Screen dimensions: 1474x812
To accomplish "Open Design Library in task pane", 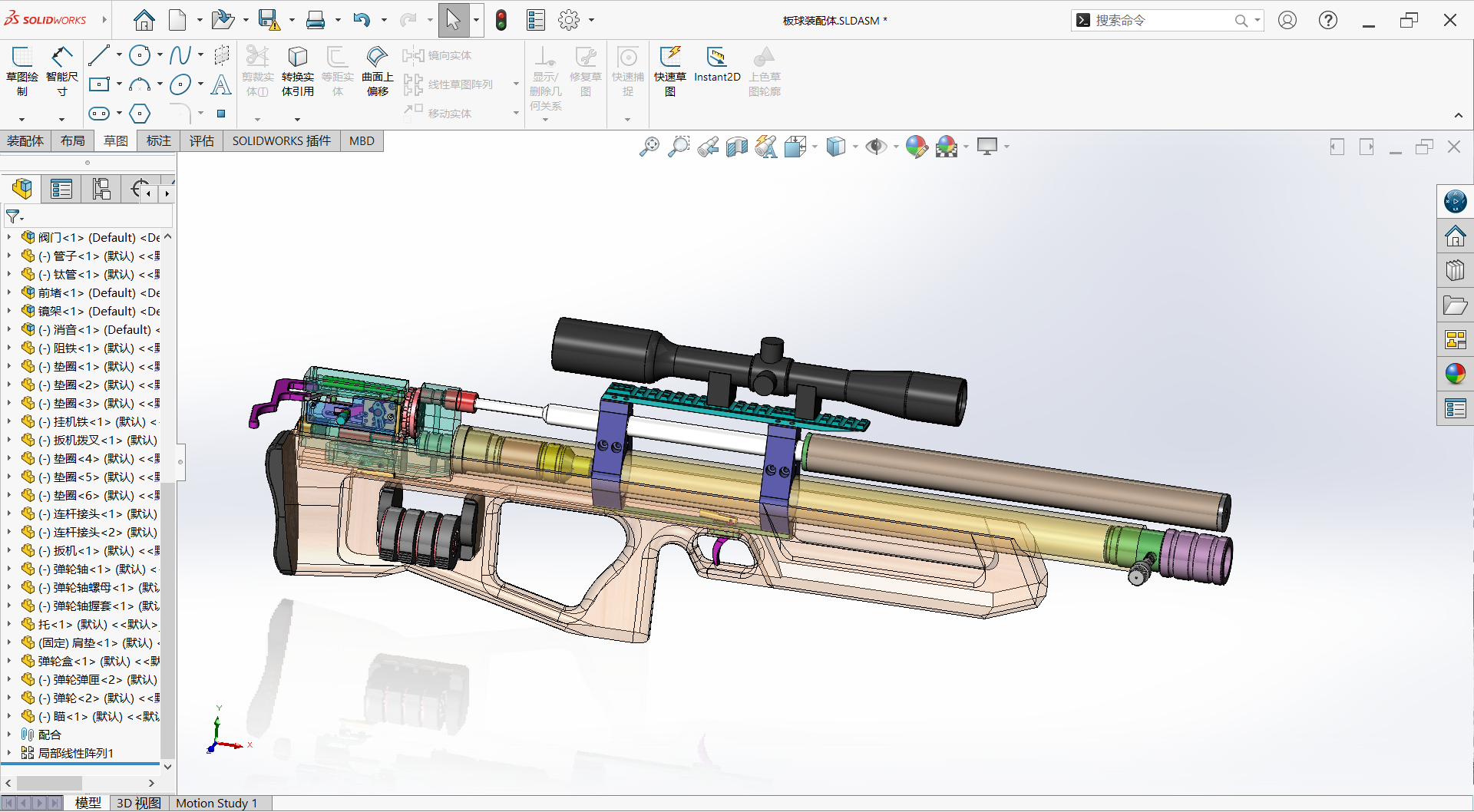I will [1455, 270].
